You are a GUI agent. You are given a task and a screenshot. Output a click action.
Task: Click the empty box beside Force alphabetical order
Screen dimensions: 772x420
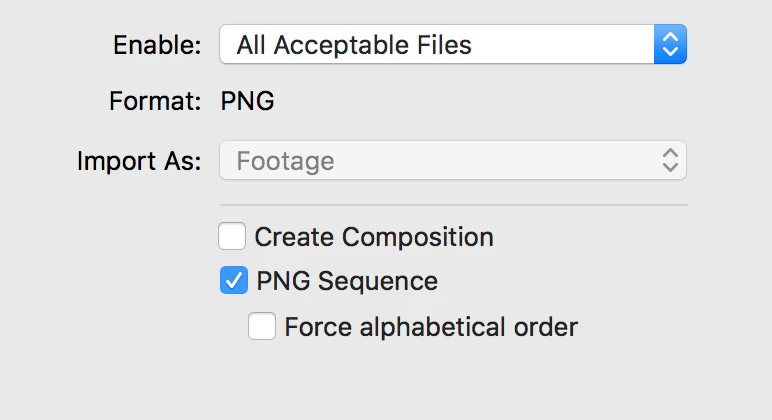tap(262, 326)
